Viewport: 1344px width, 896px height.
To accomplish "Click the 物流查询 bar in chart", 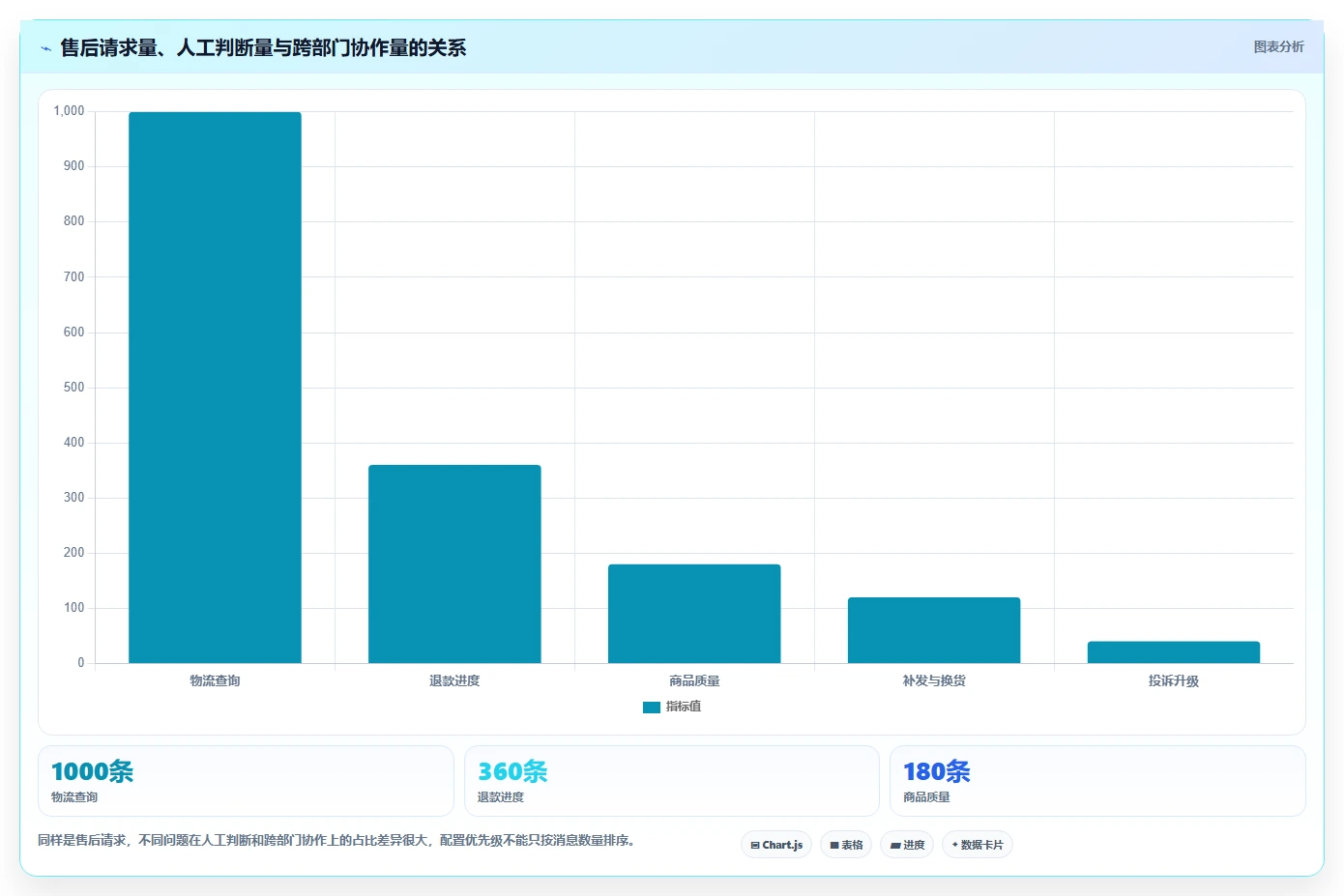I will [x=215, y=388].
